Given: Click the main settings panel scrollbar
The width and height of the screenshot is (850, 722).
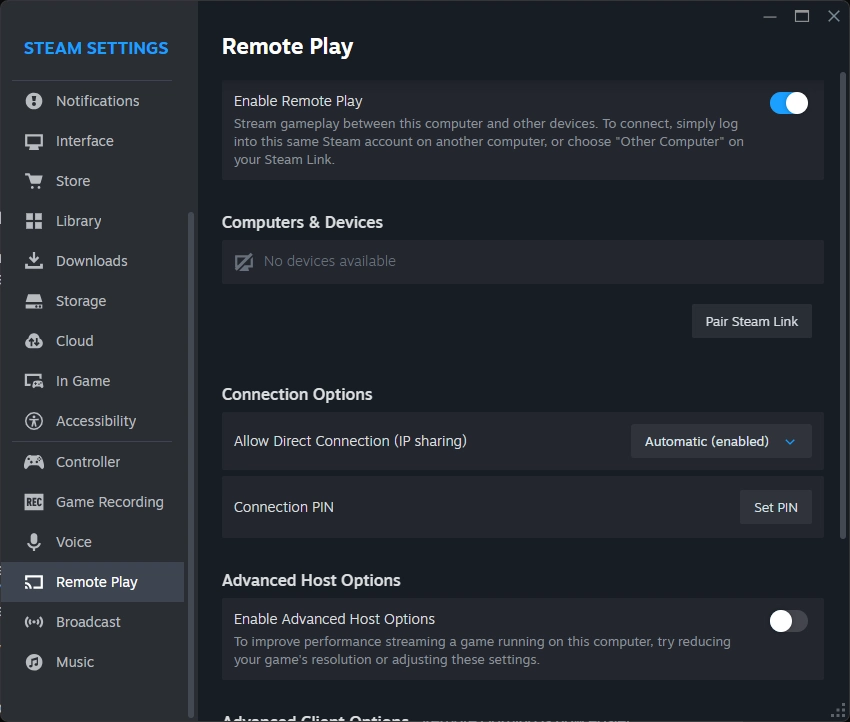Looking at the screenshot, I should [x=842, y=305].
